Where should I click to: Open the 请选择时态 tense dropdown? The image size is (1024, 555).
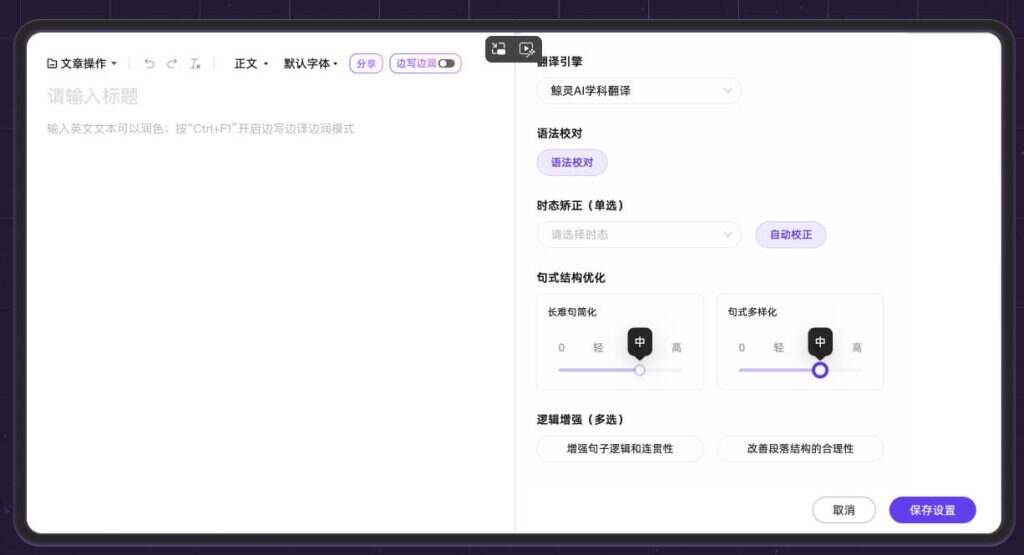click(639, 235)
